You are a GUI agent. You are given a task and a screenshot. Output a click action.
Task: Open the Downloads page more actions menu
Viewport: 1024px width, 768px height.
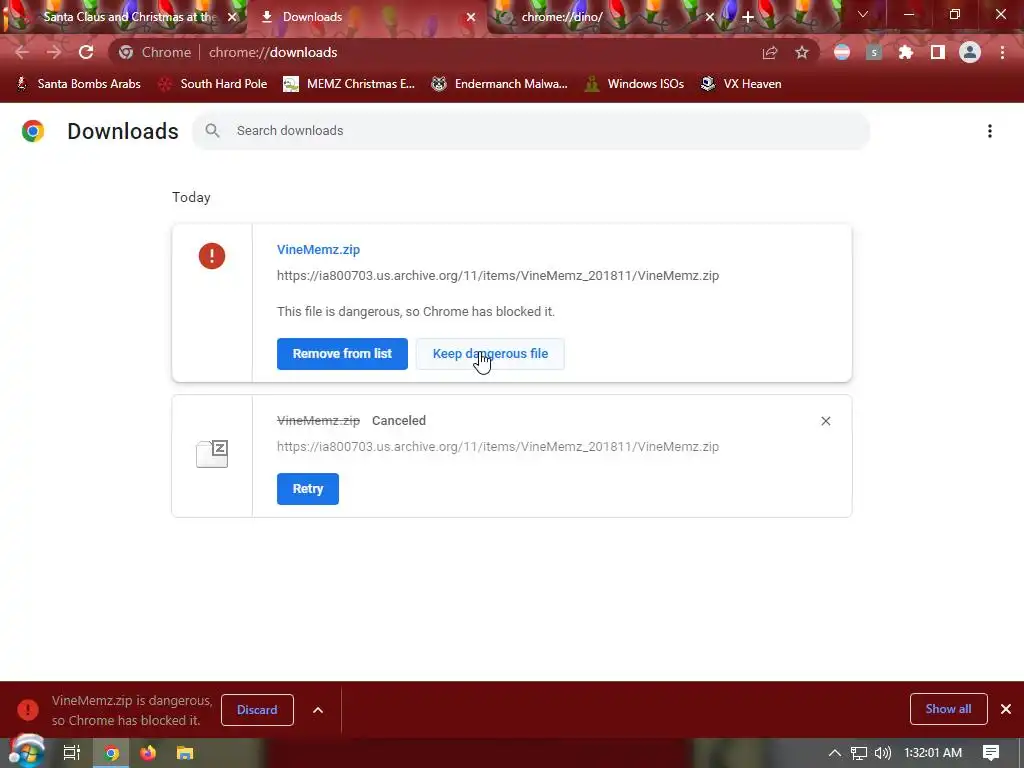click(990, 131)
